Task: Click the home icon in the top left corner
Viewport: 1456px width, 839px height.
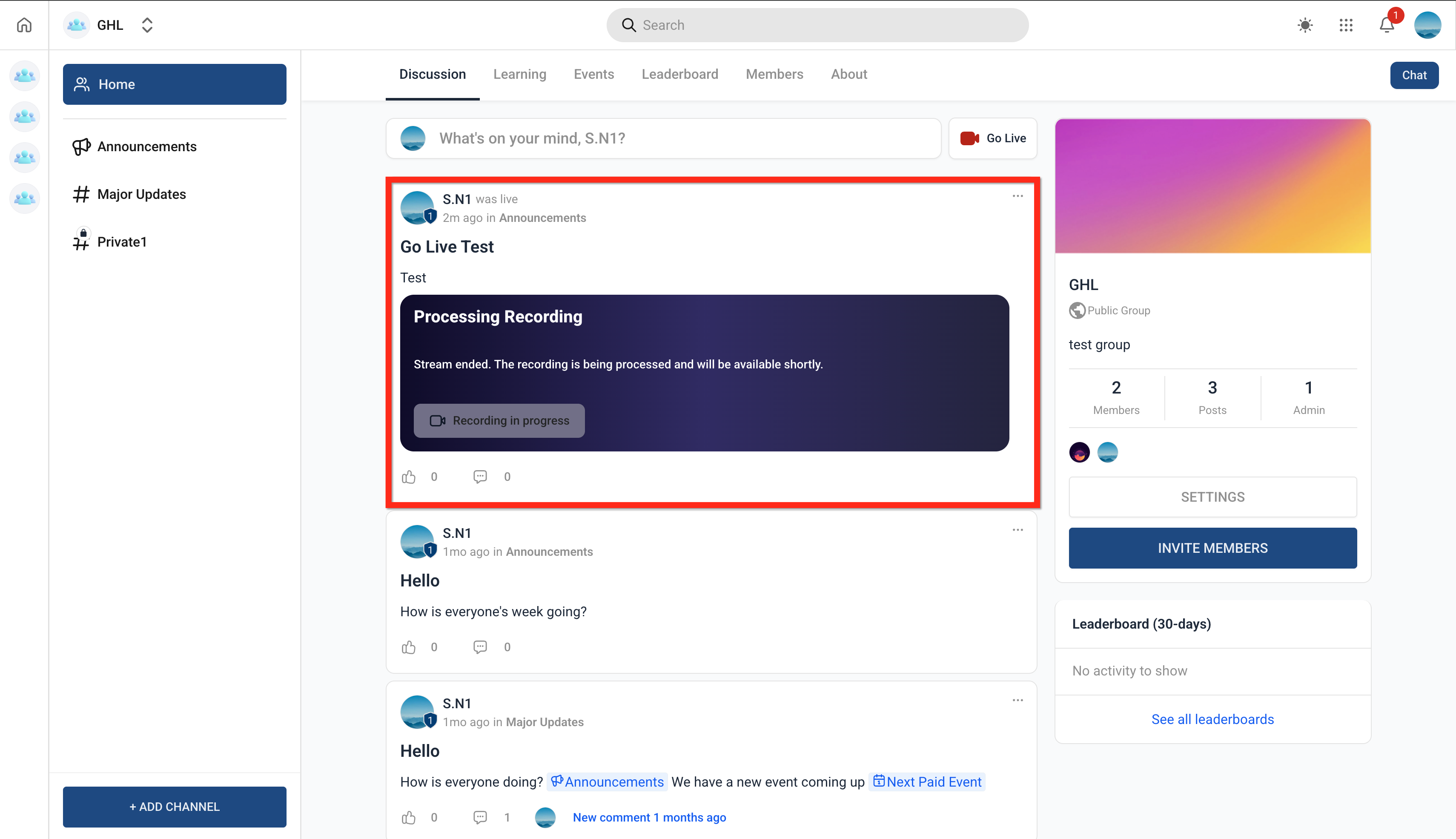Action: pos(23,25)
